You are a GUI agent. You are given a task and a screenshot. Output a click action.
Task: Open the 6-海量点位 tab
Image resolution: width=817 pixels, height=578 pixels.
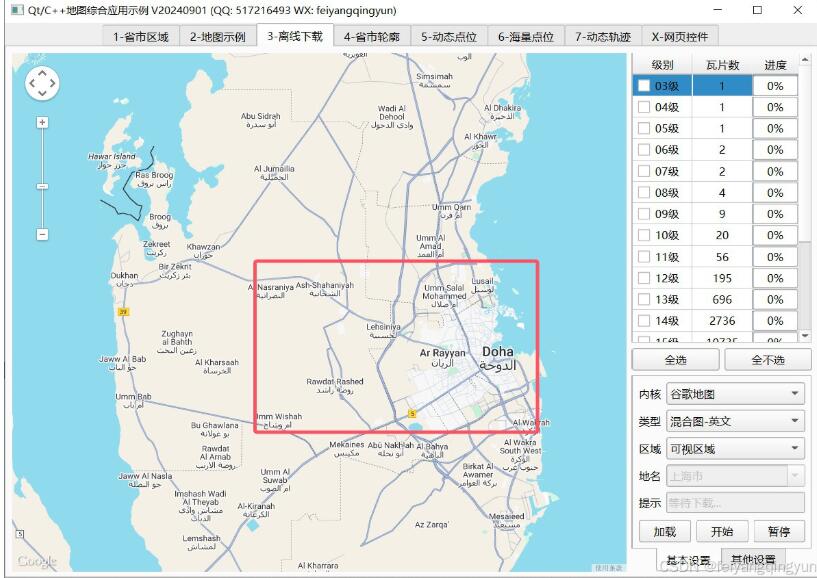(x=526, y=36)
